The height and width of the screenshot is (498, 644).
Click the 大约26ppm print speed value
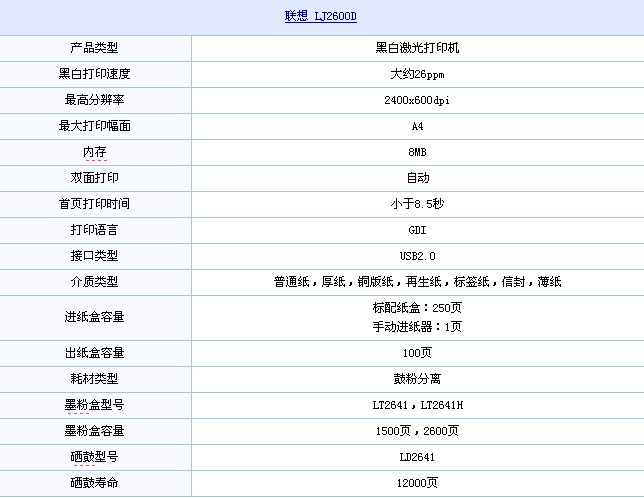pos(417,74)
